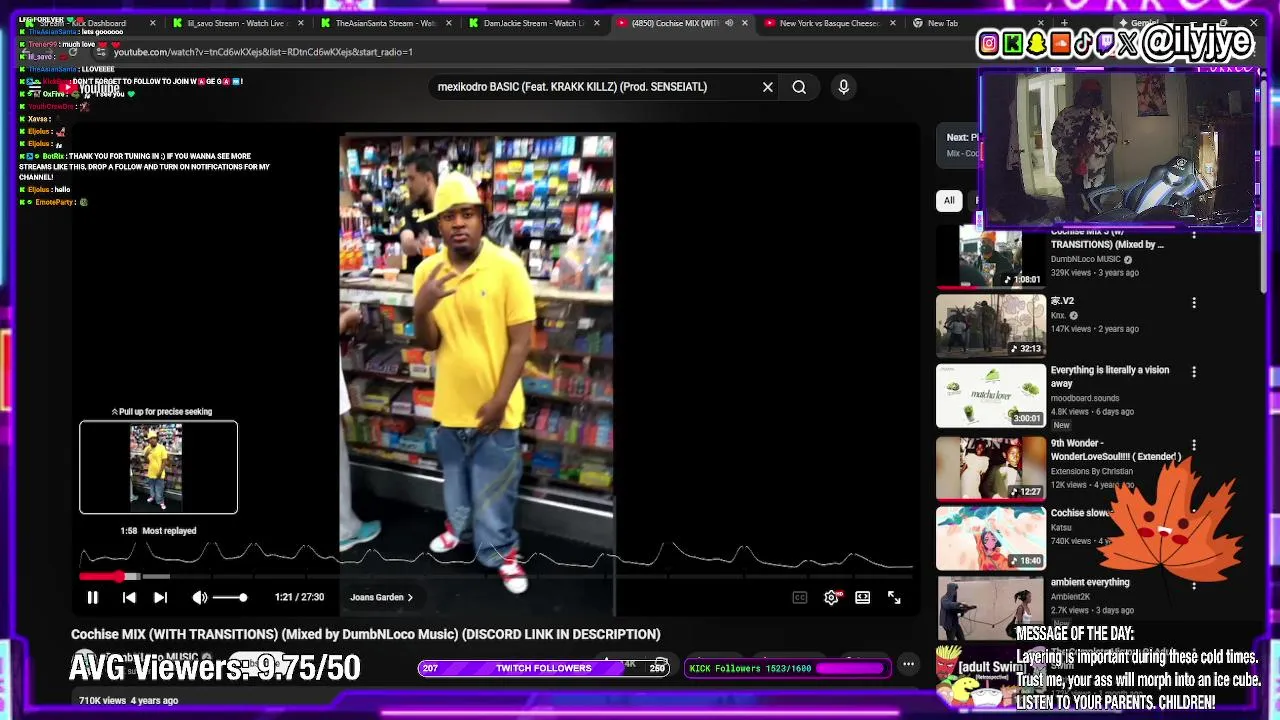Open more options for 9th Wonder video
This screenshot has width=1280, height=720.
(1193, 445)
